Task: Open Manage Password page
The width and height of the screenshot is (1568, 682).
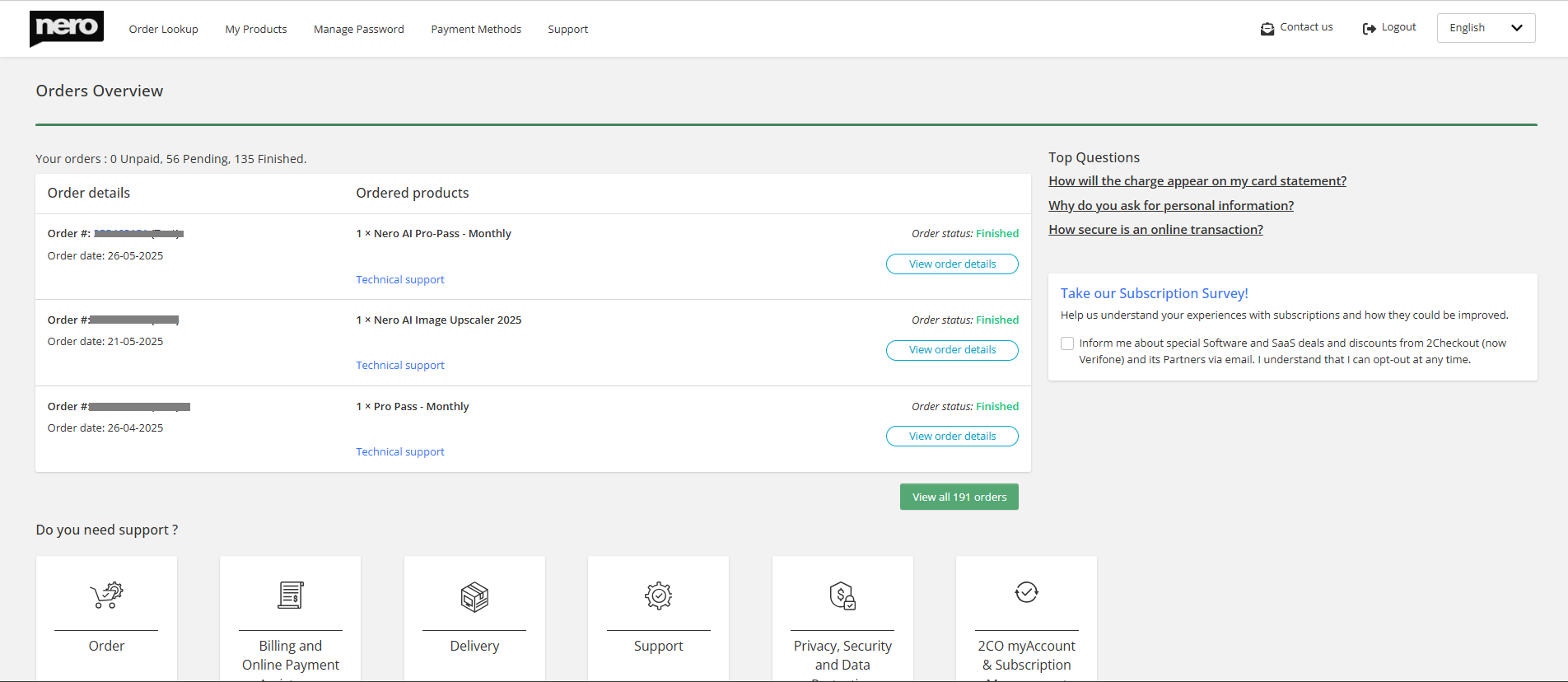Action: pos(359,29)
